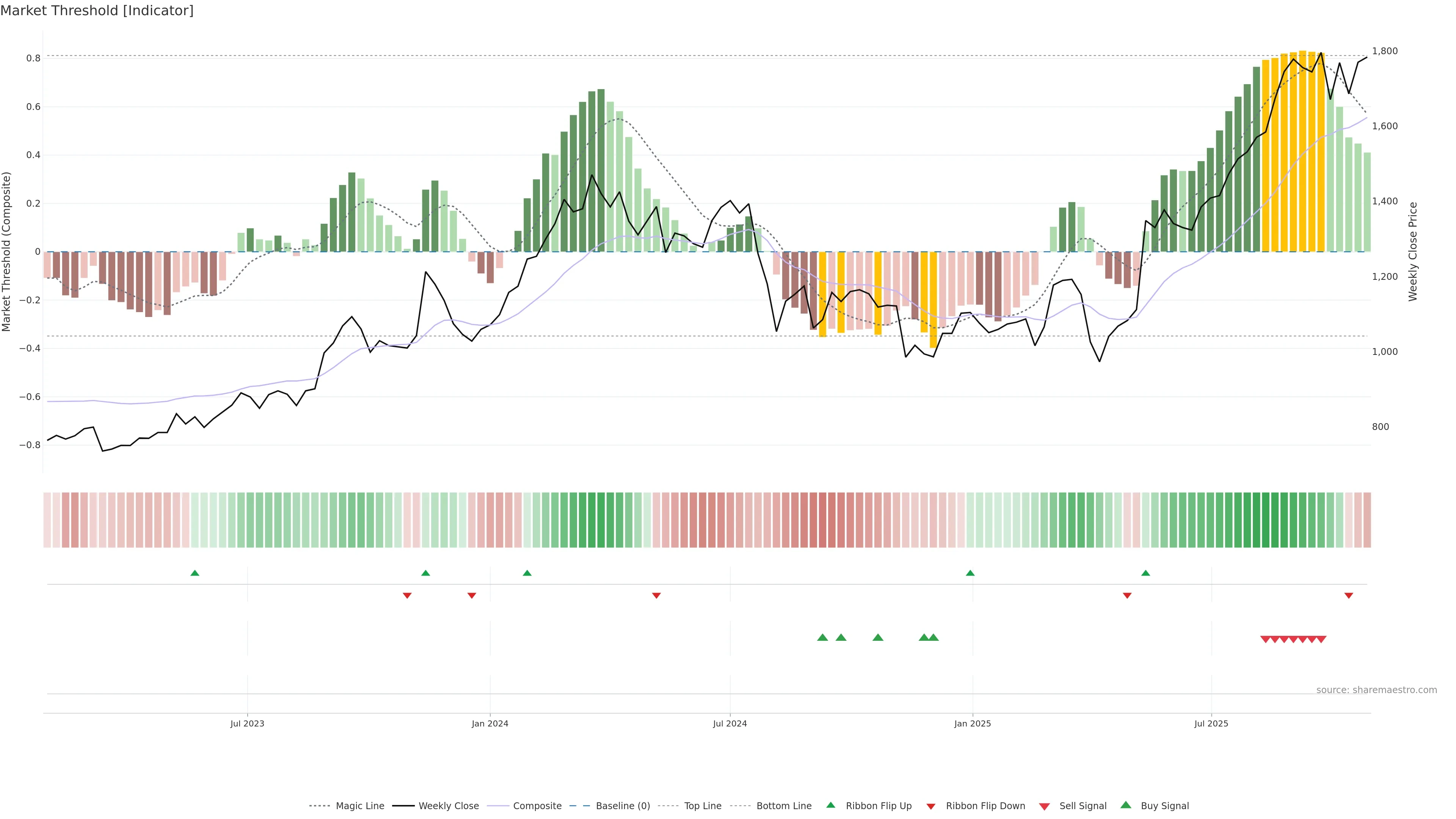The width and height of the screenshot is (1456, 819).
Task: Click the rightmost Ribbon Flip Down marker
Action: 1349,595
